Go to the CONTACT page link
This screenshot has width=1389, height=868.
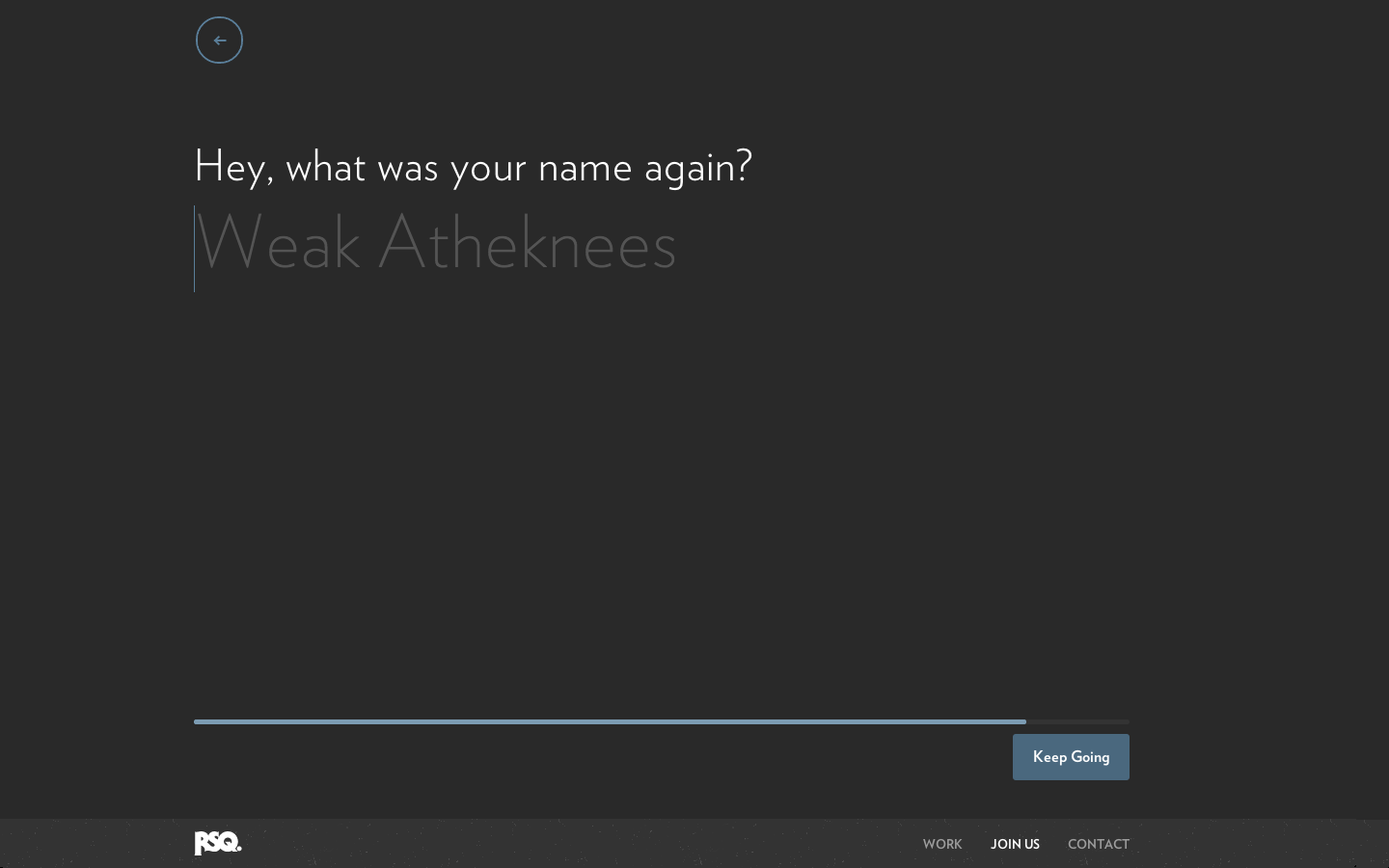(x=1098, y=844)
